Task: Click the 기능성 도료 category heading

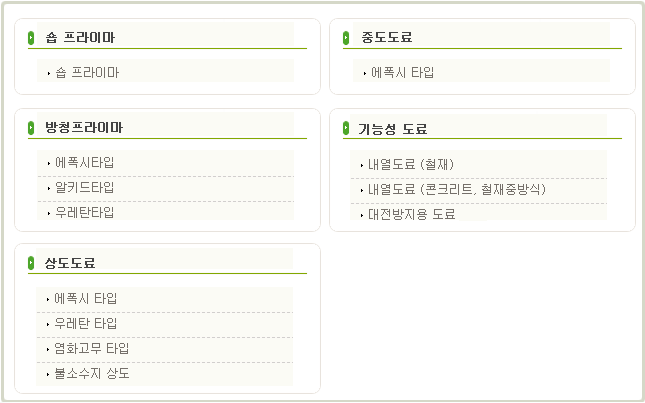Action: [393, 129]
